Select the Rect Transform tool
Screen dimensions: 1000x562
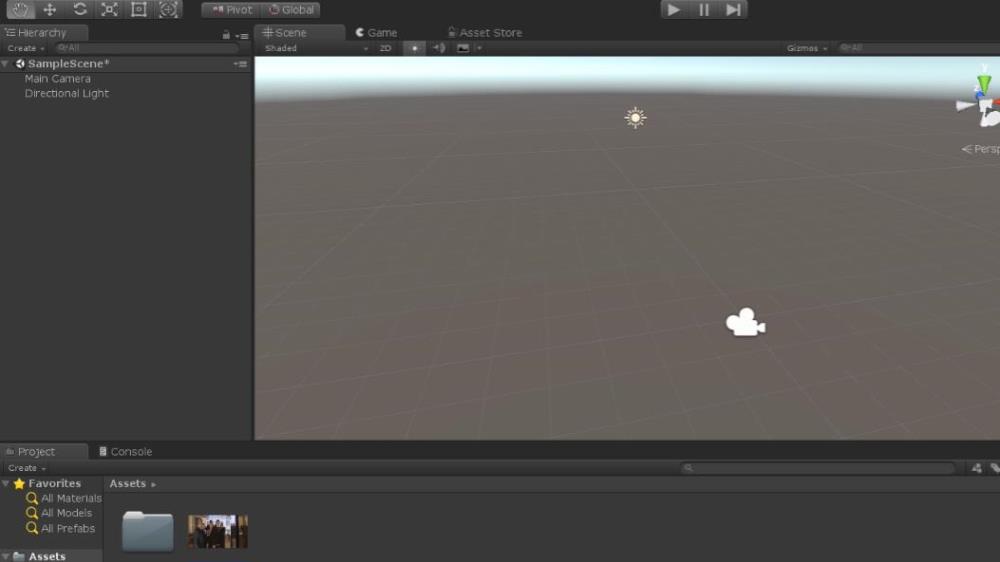point(138,10)
